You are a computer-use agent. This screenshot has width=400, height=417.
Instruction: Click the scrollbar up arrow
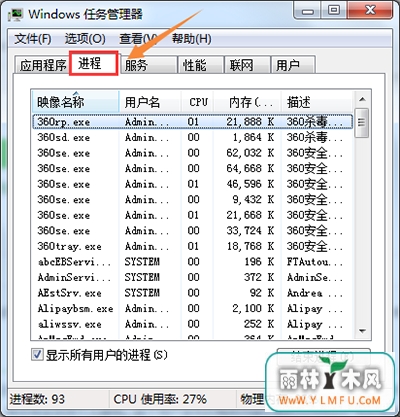click(362, 100)
